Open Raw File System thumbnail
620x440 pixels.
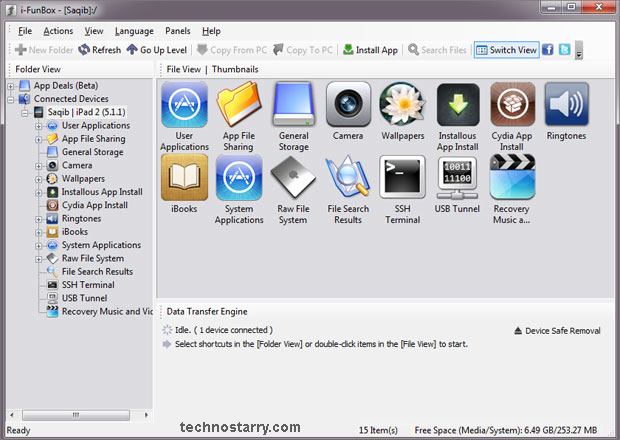pyautogui.click(x=293, y=177)
